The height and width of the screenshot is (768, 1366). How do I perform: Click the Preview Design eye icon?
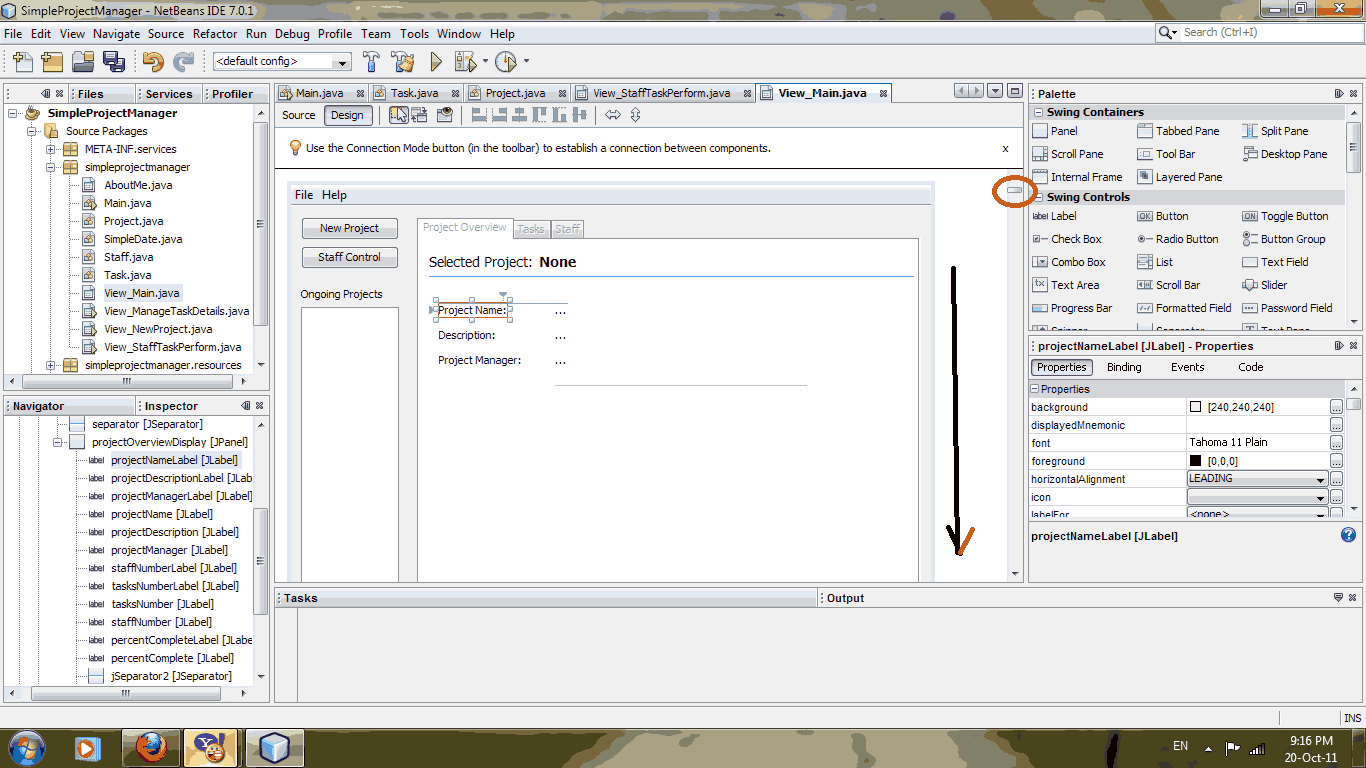(x=445, y=115)
